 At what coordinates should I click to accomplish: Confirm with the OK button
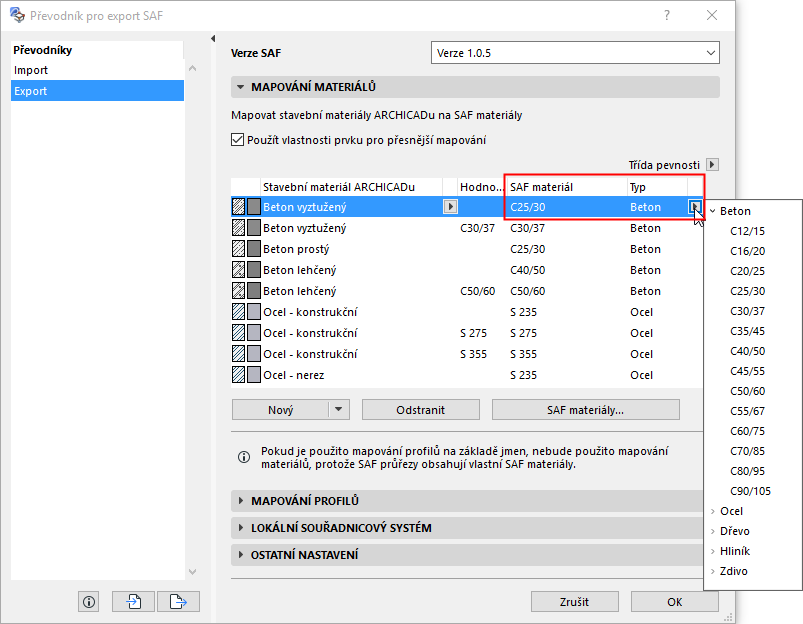674,601
